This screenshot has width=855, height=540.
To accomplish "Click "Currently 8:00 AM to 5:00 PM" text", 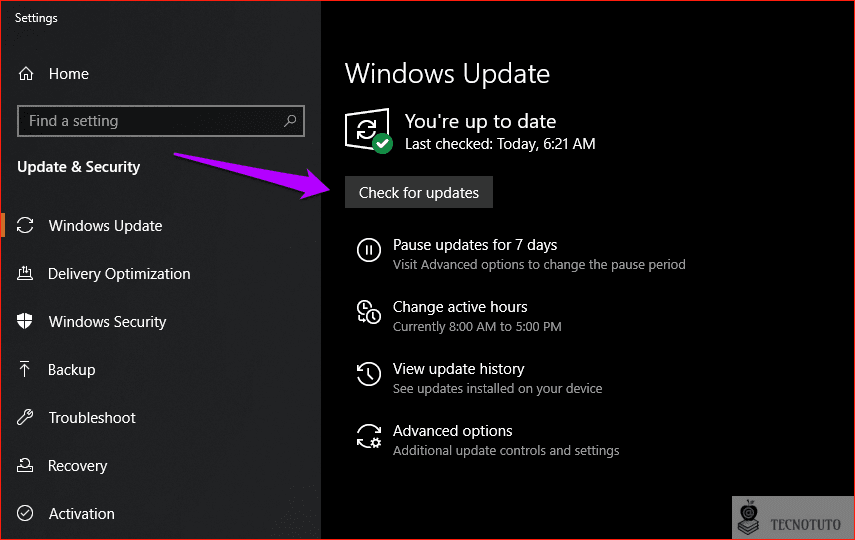I will (477, 327).
